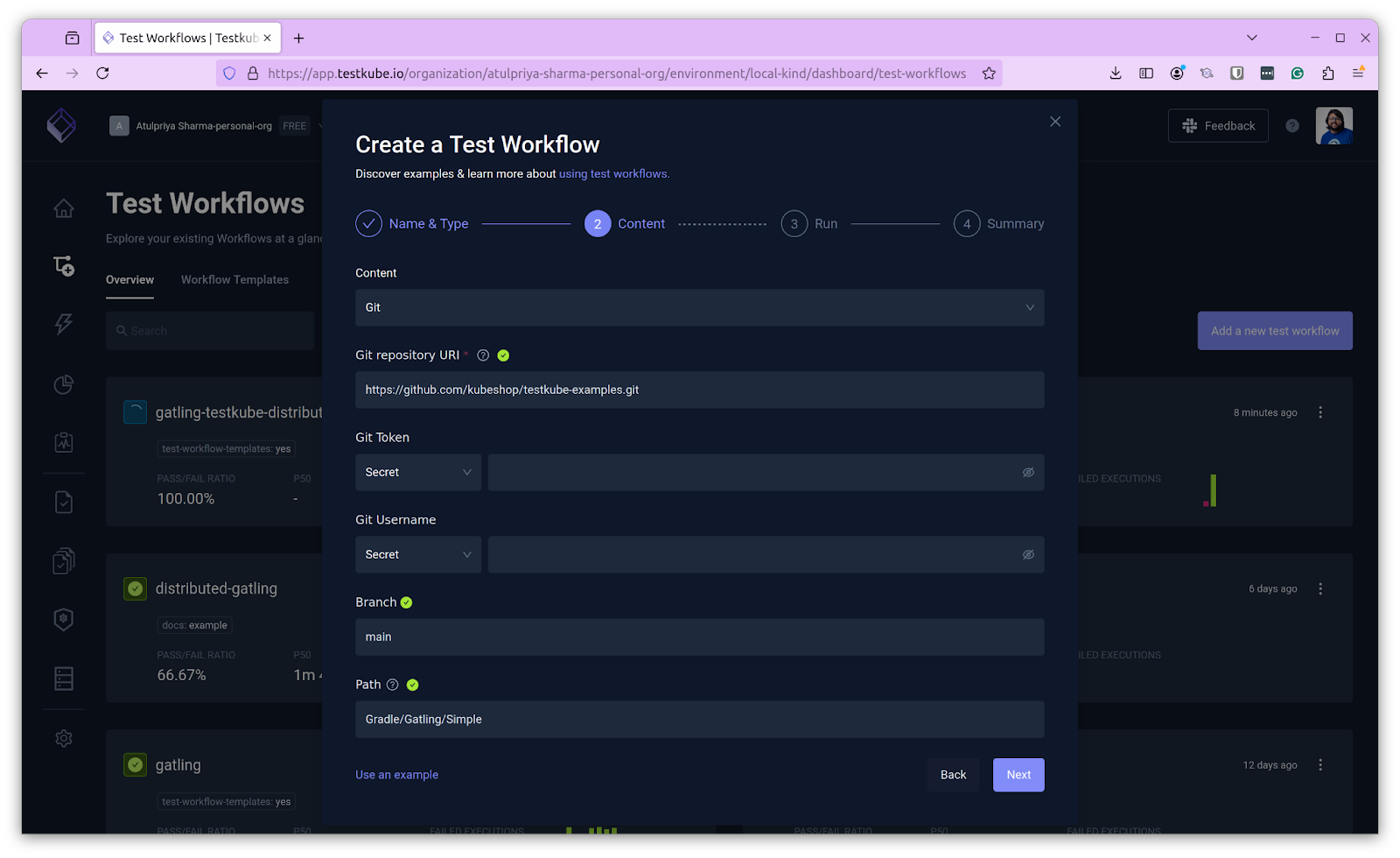Viewport: 1400px width, 858px height.
Task: Click the Testkube logo icon
Action: point(61,125)
